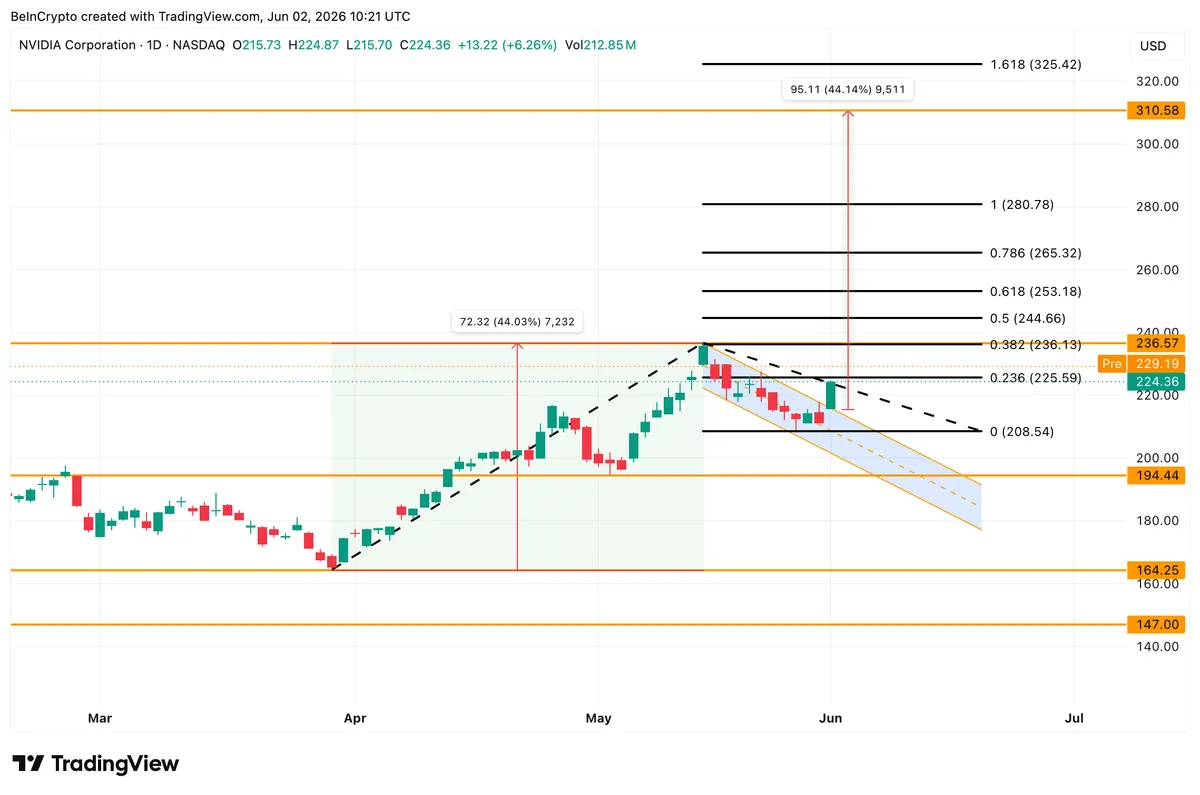Click the Vol 212.85 M volume readout

click(600, 46)
